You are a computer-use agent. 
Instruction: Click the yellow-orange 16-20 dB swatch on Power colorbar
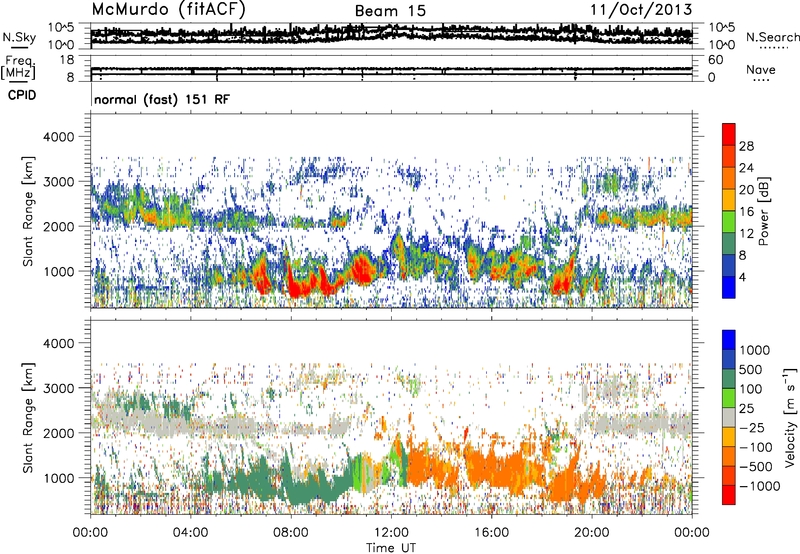pyautogui.click(x=729, y=200)
